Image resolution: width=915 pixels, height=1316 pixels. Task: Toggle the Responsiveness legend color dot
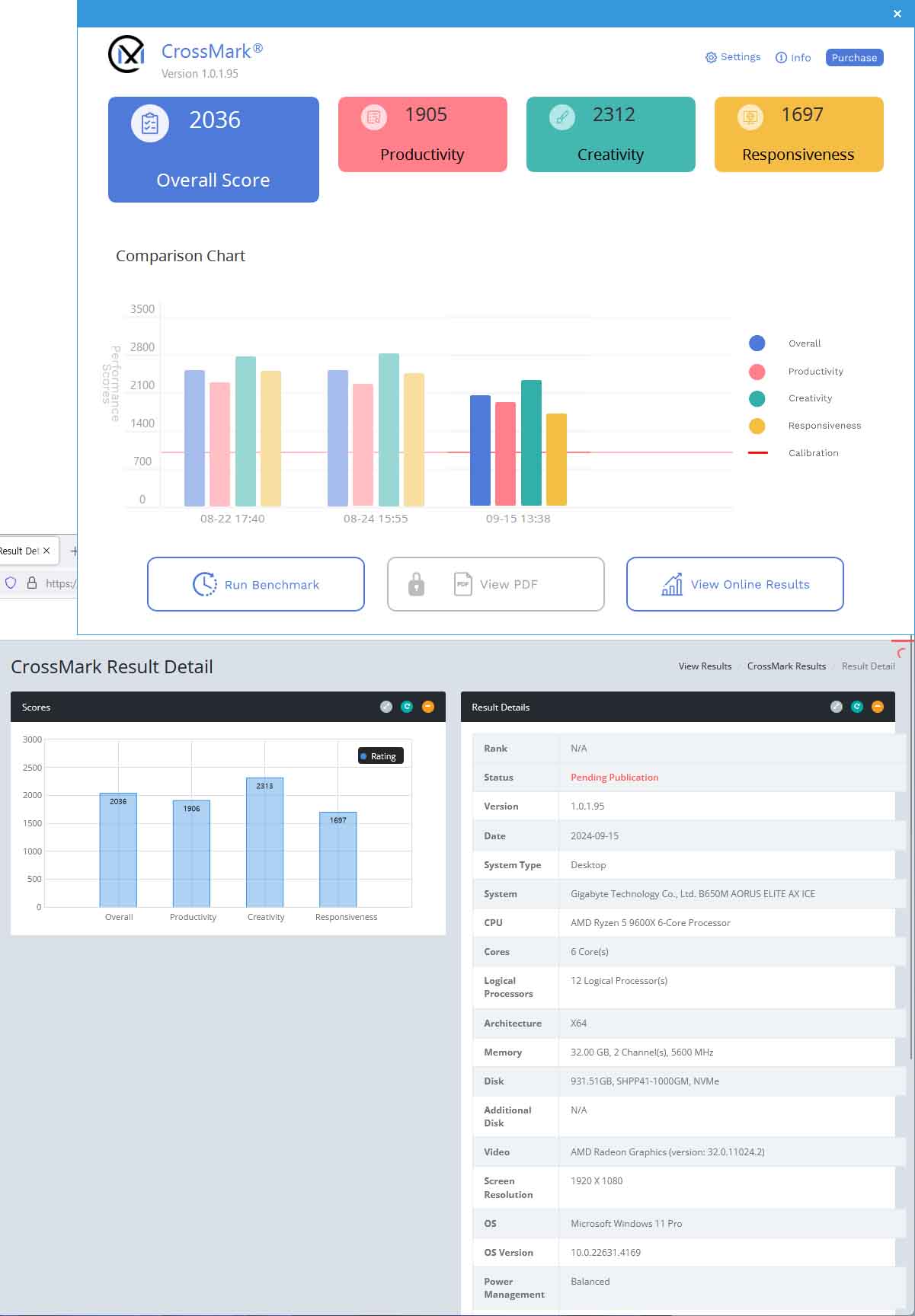(757, 426)
